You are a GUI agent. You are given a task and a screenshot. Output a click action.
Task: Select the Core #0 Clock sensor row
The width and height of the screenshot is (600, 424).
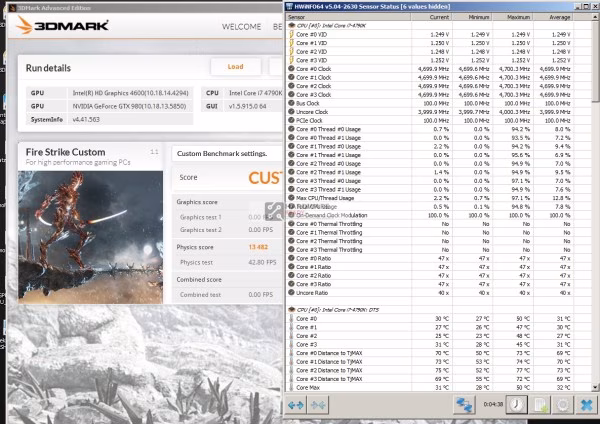coord(430,69)
